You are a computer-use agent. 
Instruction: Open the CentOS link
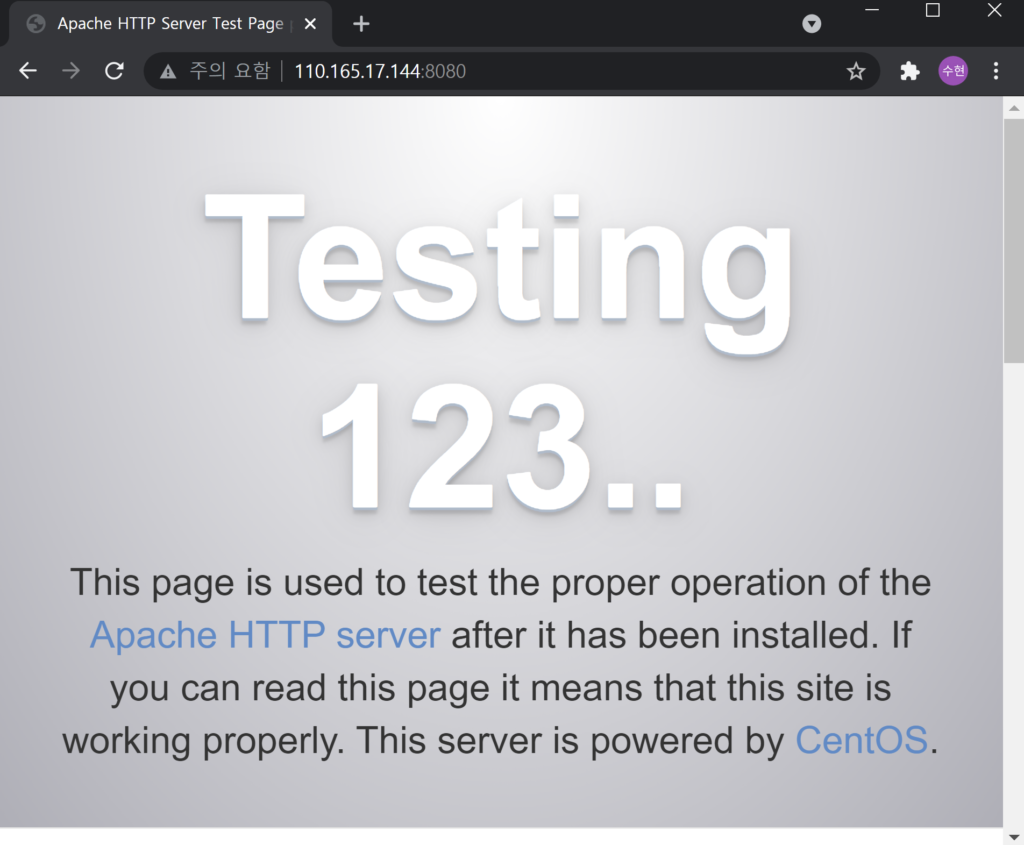(x=861, y=741)
